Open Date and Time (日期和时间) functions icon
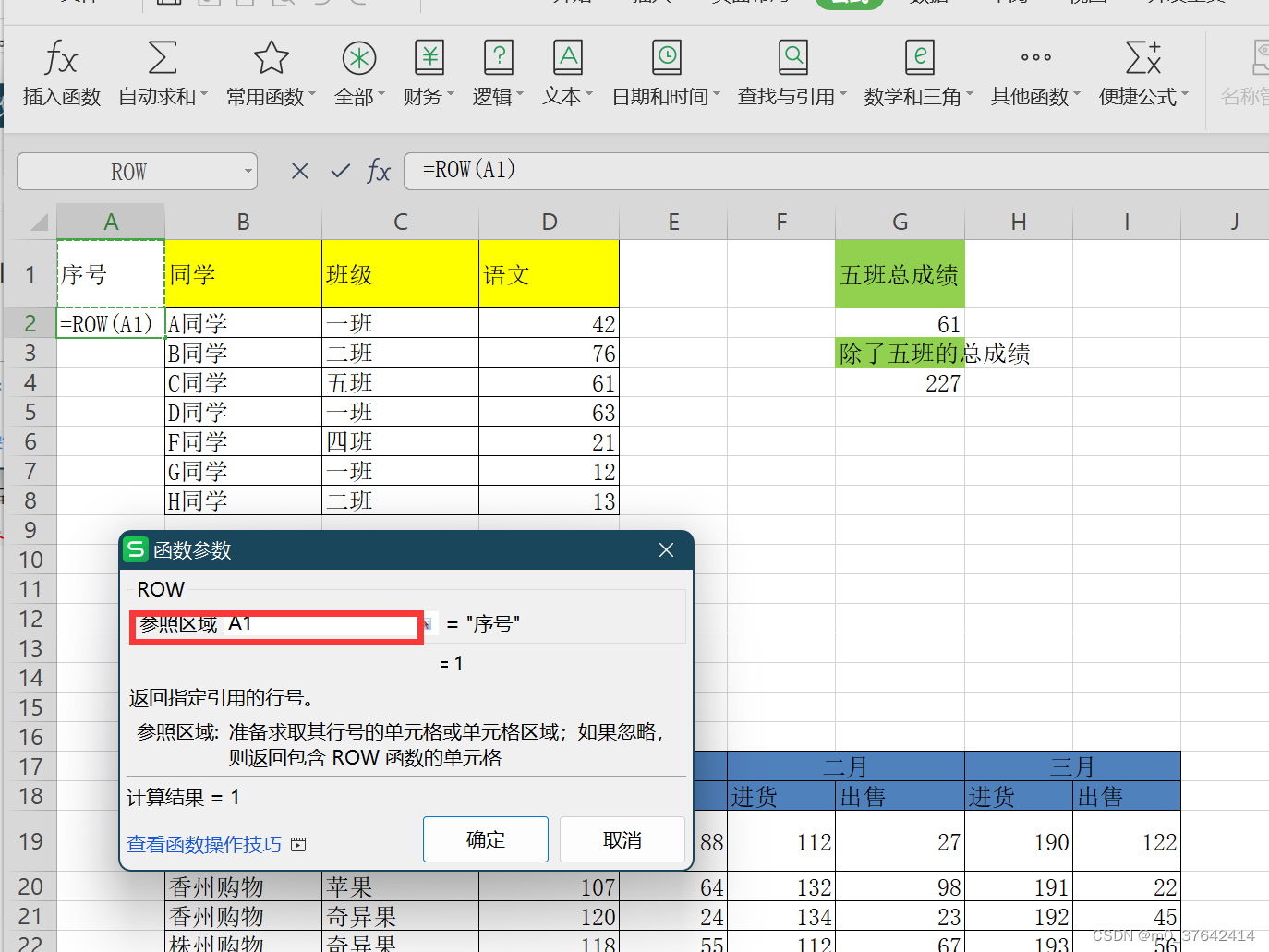Screen dimensions: 1269x952 (x=666, y=57)
